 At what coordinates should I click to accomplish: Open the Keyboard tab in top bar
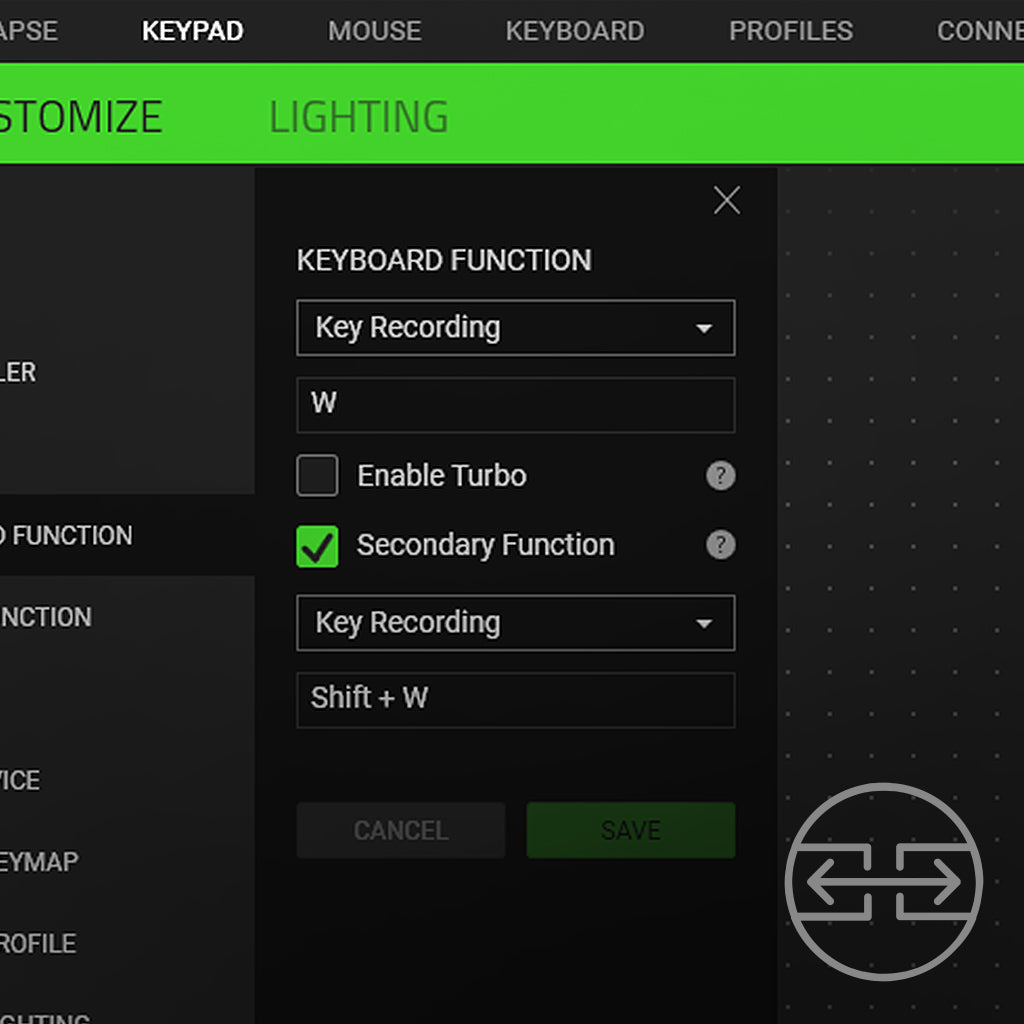point(574,31)
